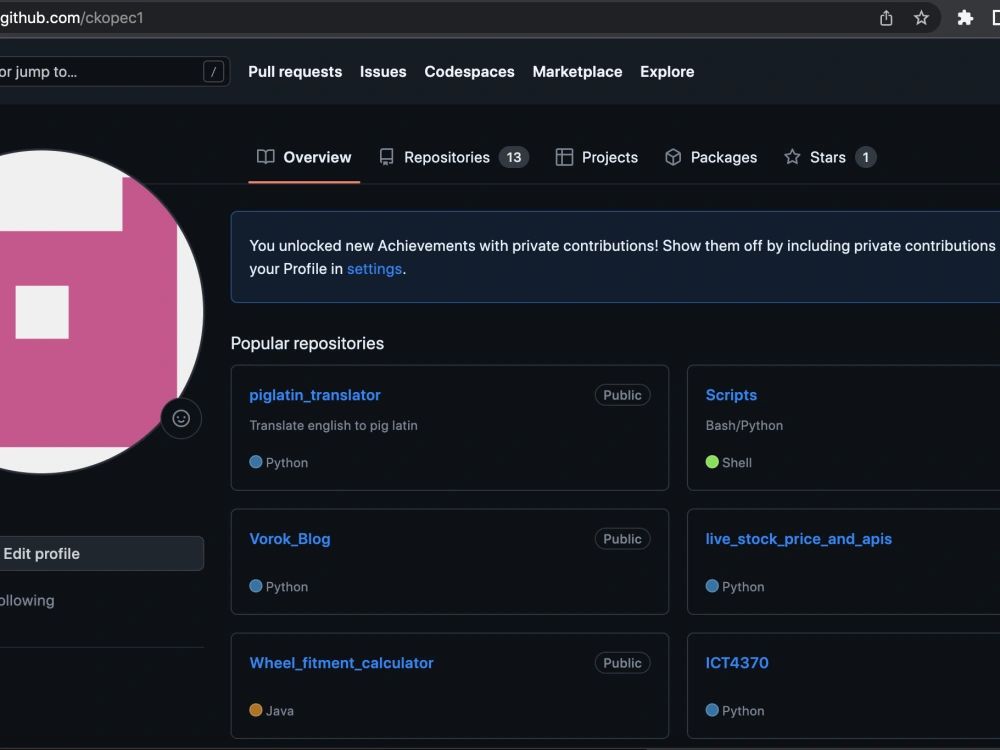This screenshot has width=1000, height=750.
Task: Click Public badge on piglatin_translator card
Action: pyautogui.click(x=622, y=395)
